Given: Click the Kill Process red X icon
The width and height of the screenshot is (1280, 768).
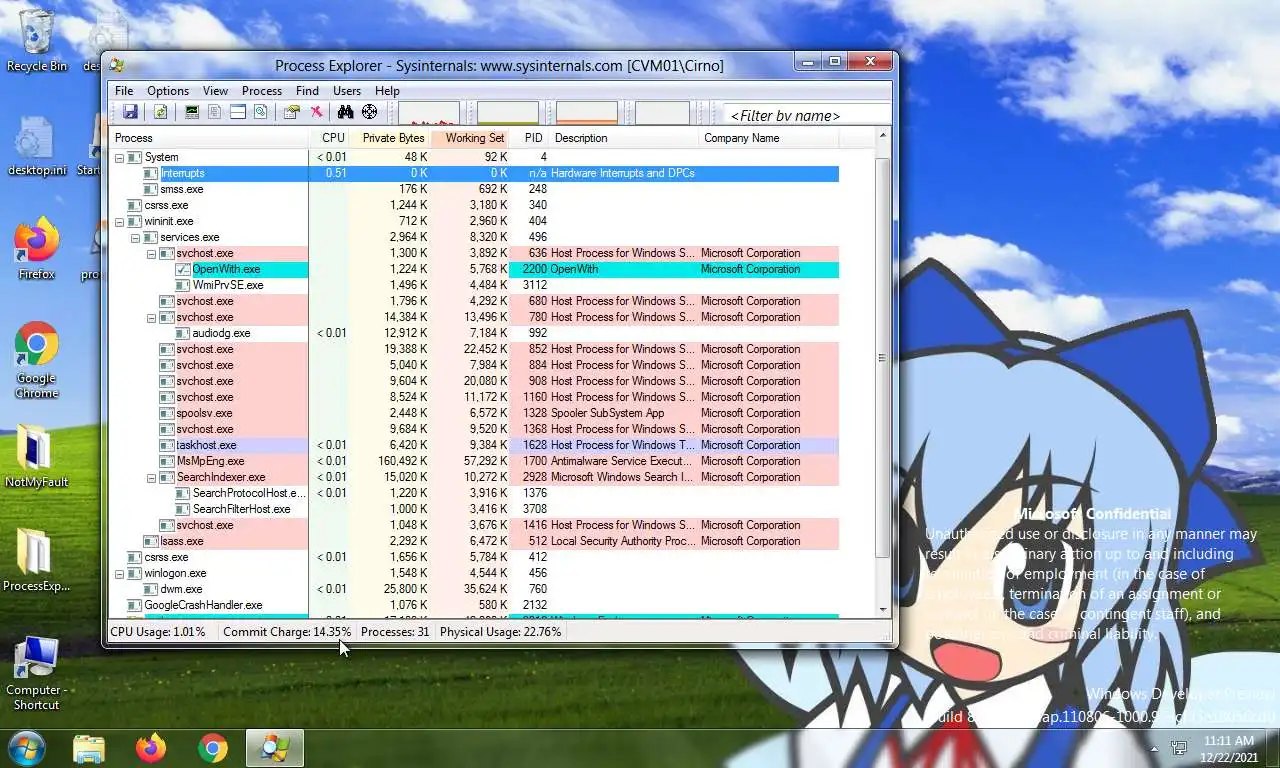Looking at the screenshot, I should tap(316, 112).
